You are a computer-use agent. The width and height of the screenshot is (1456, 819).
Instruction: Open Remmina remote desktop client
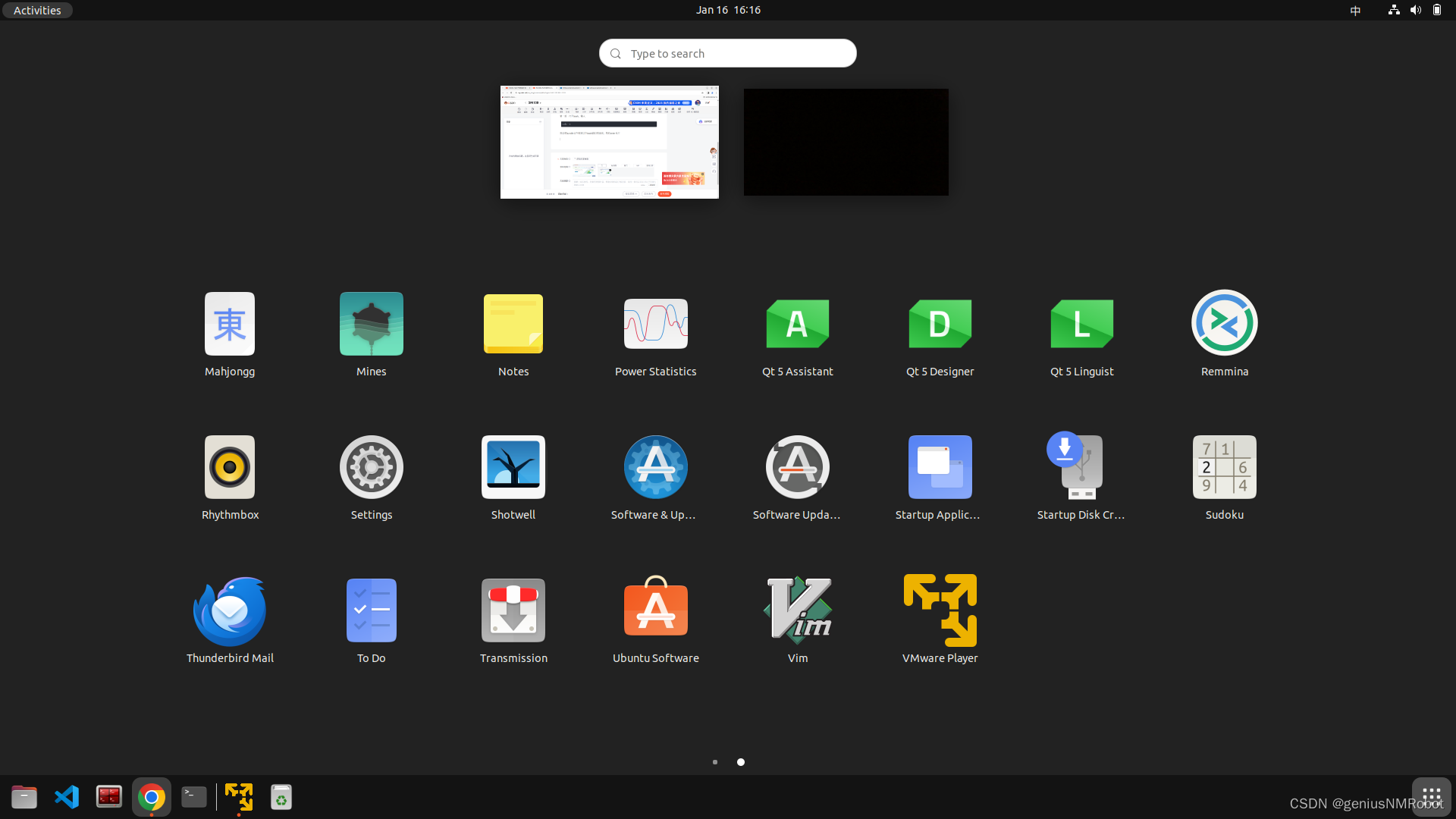(x=1223, y=334)
